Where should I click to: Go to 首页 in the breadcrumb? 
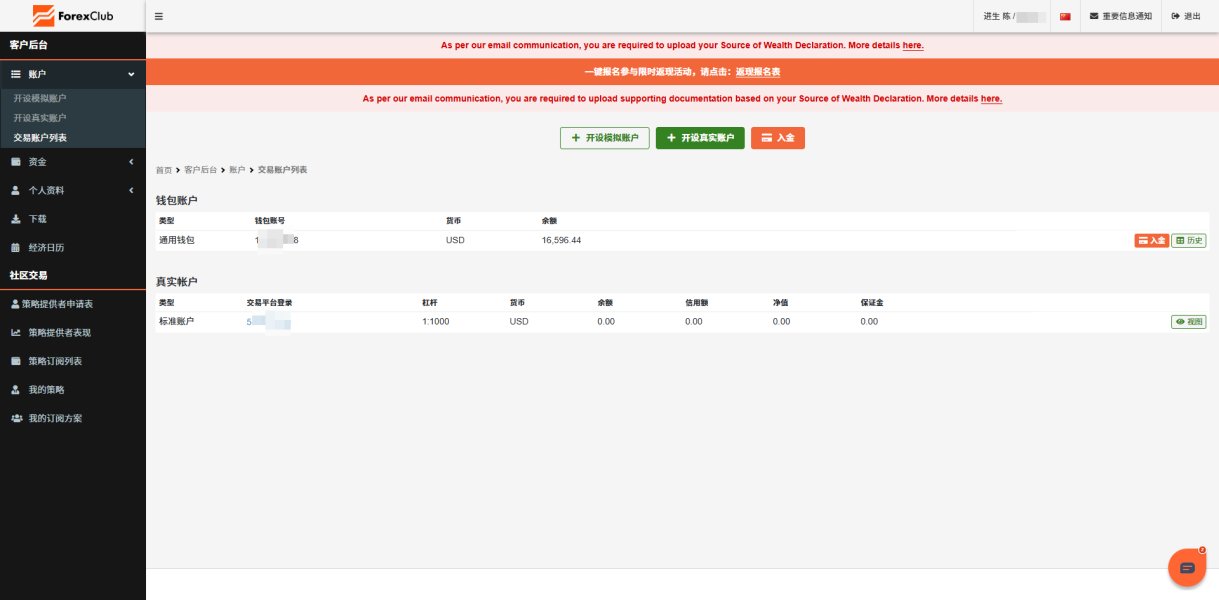point(163,170)
